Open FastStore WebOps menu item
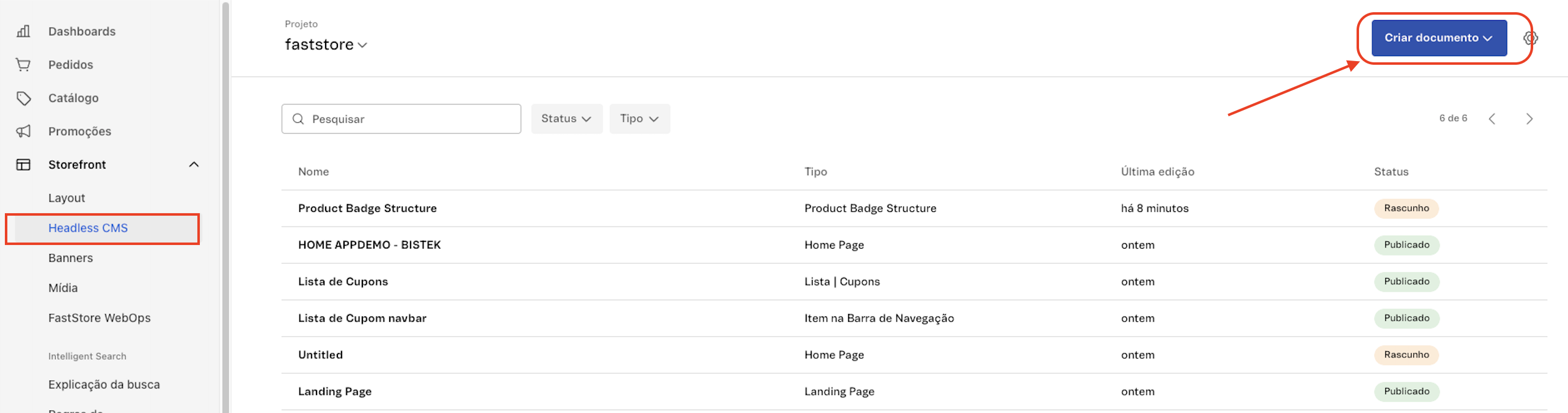The height and width of the screenshot is (413, 1568). click(99, 318)
